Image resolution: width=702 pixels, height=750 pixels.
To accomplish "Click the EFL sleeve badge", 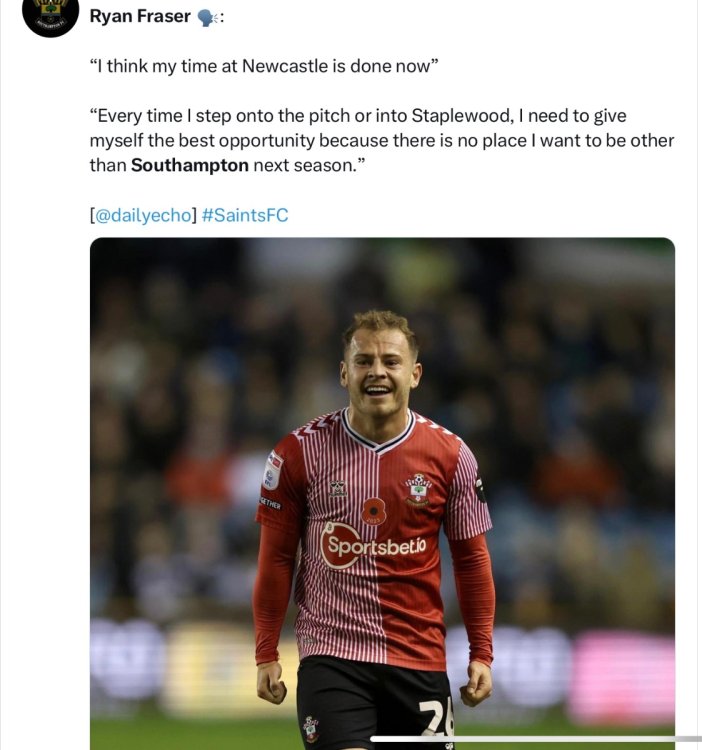I will click(x=273, y=469).
